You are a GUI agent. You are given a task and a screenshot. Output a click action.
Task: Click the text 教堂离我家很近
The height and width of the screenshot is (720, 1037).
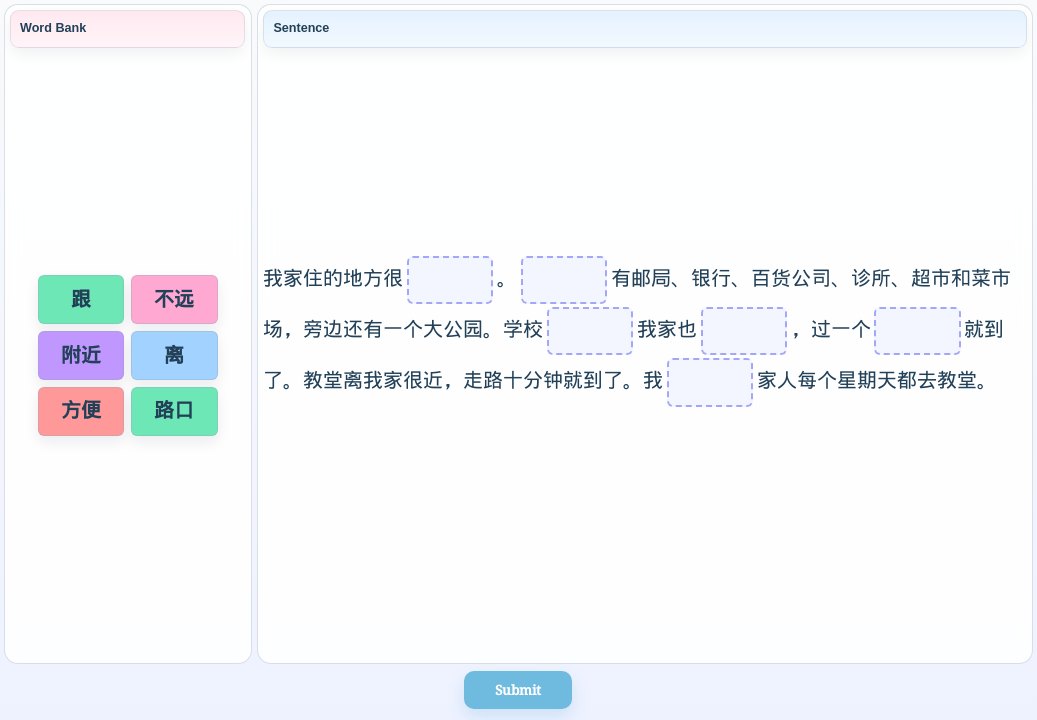pos(373,380)
